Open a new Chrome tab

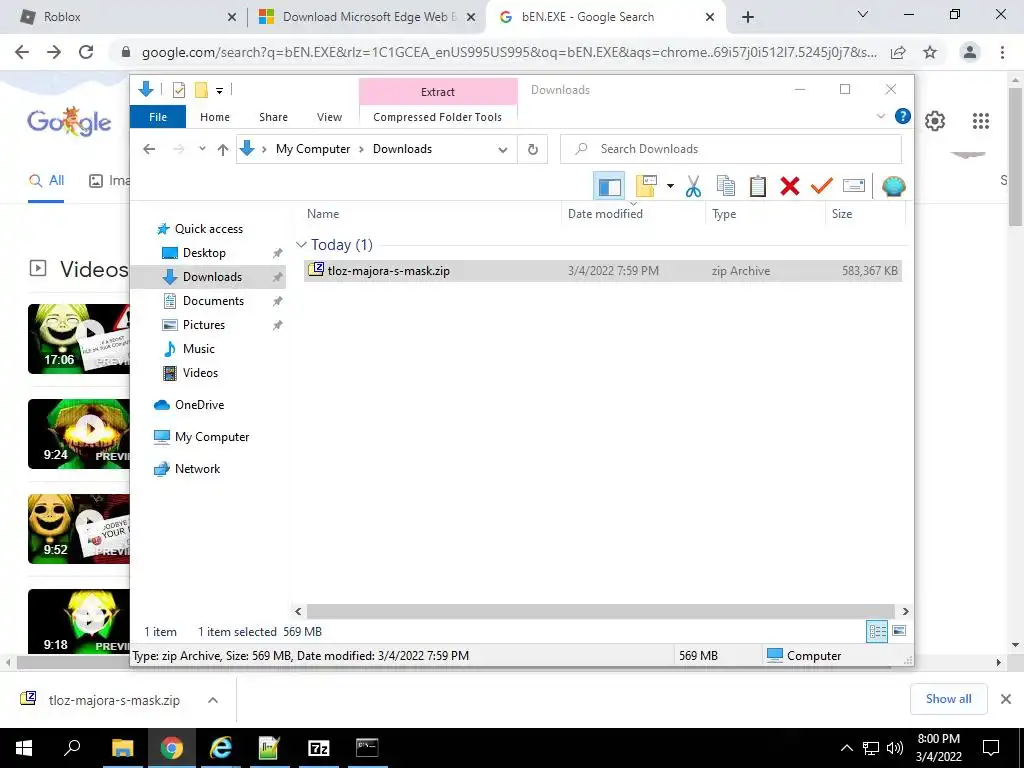pyautogui.click(x=748, y=17)
